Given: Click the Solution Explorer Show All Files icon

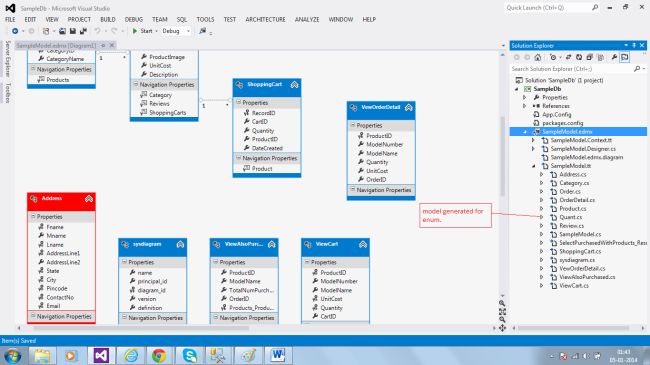Looking at the screenshot, I should point(600,57).
